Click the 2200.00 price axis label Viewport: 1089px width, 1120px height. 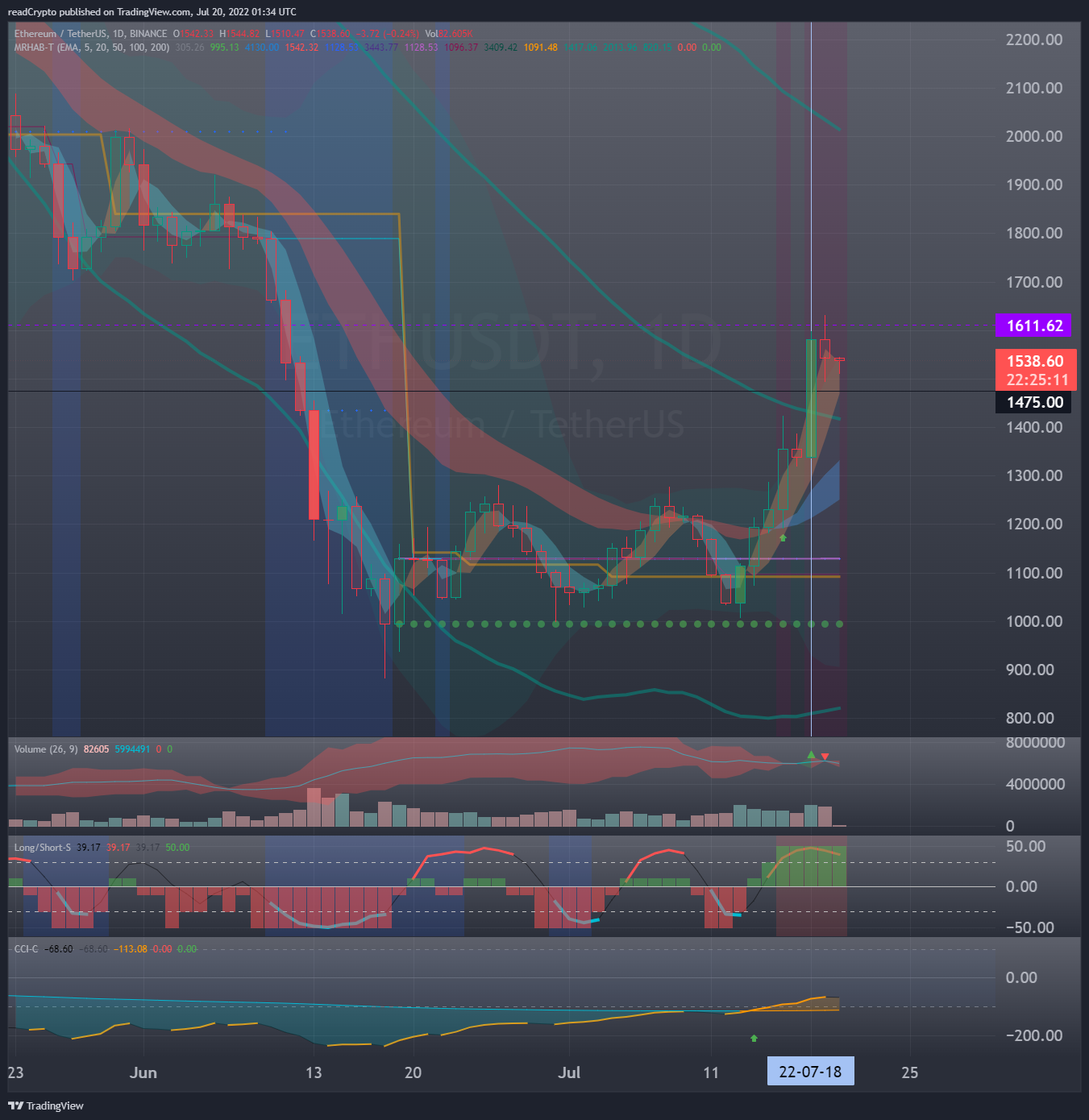click(x=1034, y=39)
